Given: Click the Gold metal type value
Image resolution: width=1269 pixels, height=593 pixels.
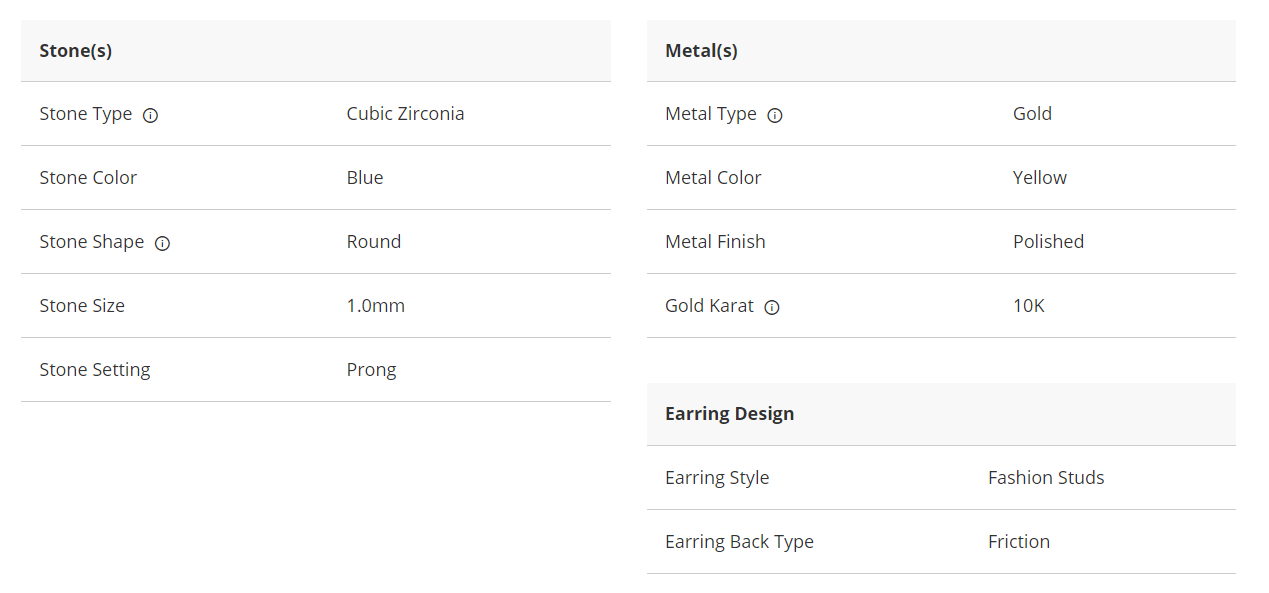Looking at the screenshot, I should click(x=1032, y=113).
